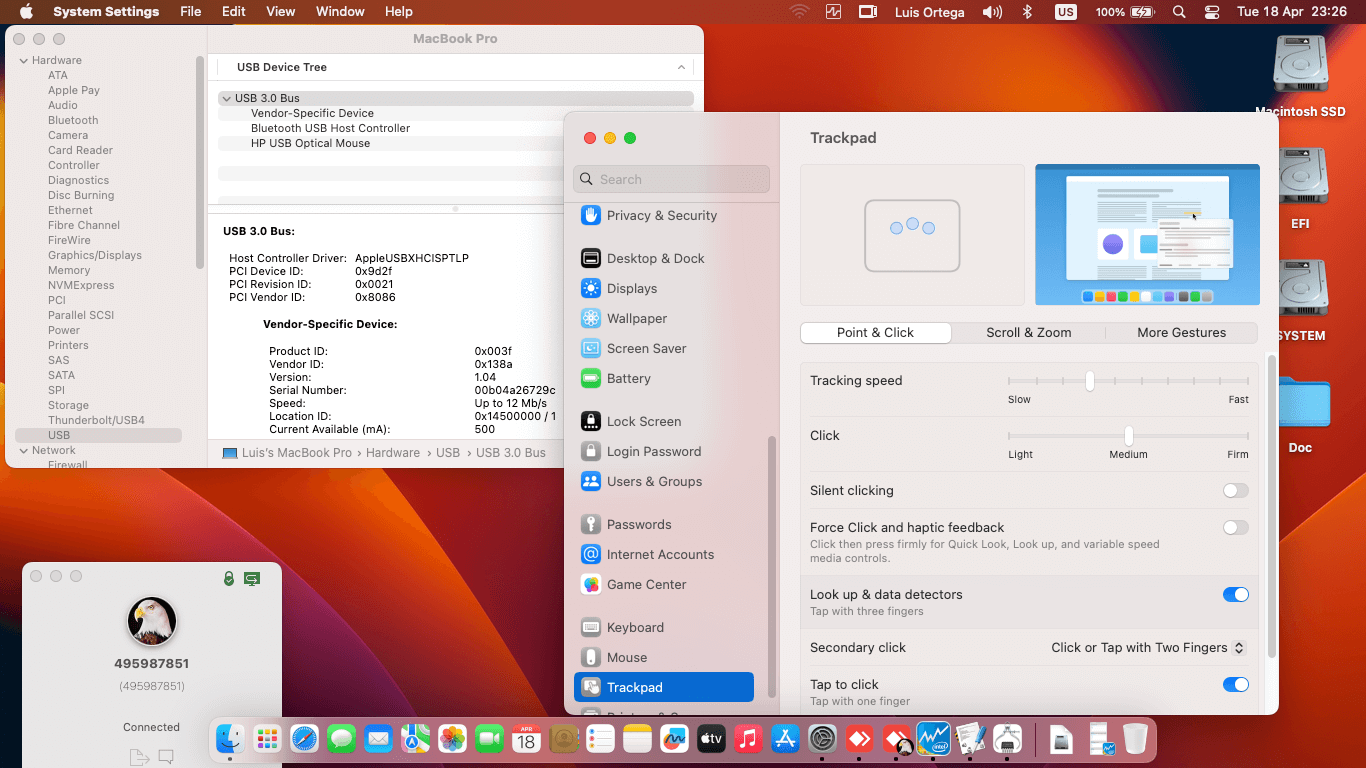Click Hardware in the System Information path bar
The width and height of the screenshot is (1366, 768).
pos(393,453)
